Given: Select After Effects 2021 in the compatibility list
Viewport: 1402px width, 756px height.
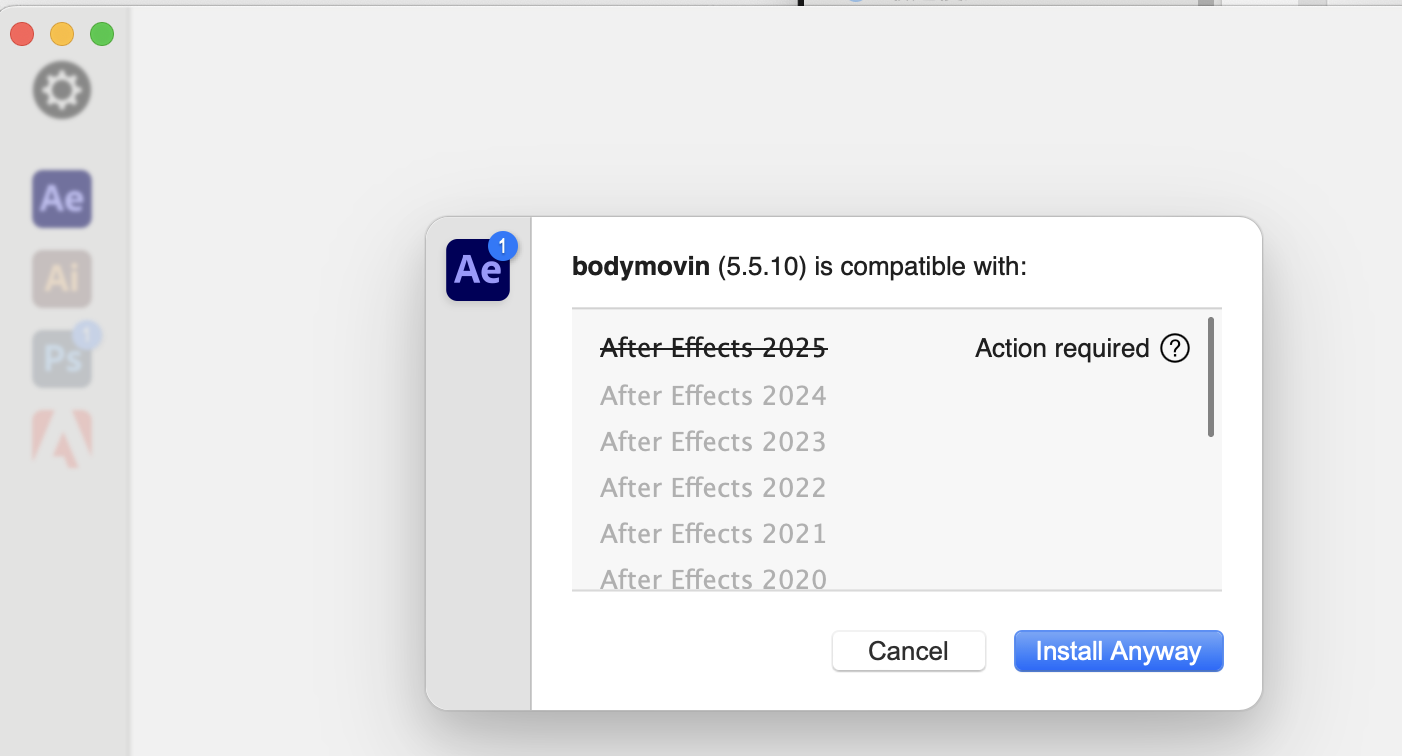Looking at the screenshot, I should [713, 533].
